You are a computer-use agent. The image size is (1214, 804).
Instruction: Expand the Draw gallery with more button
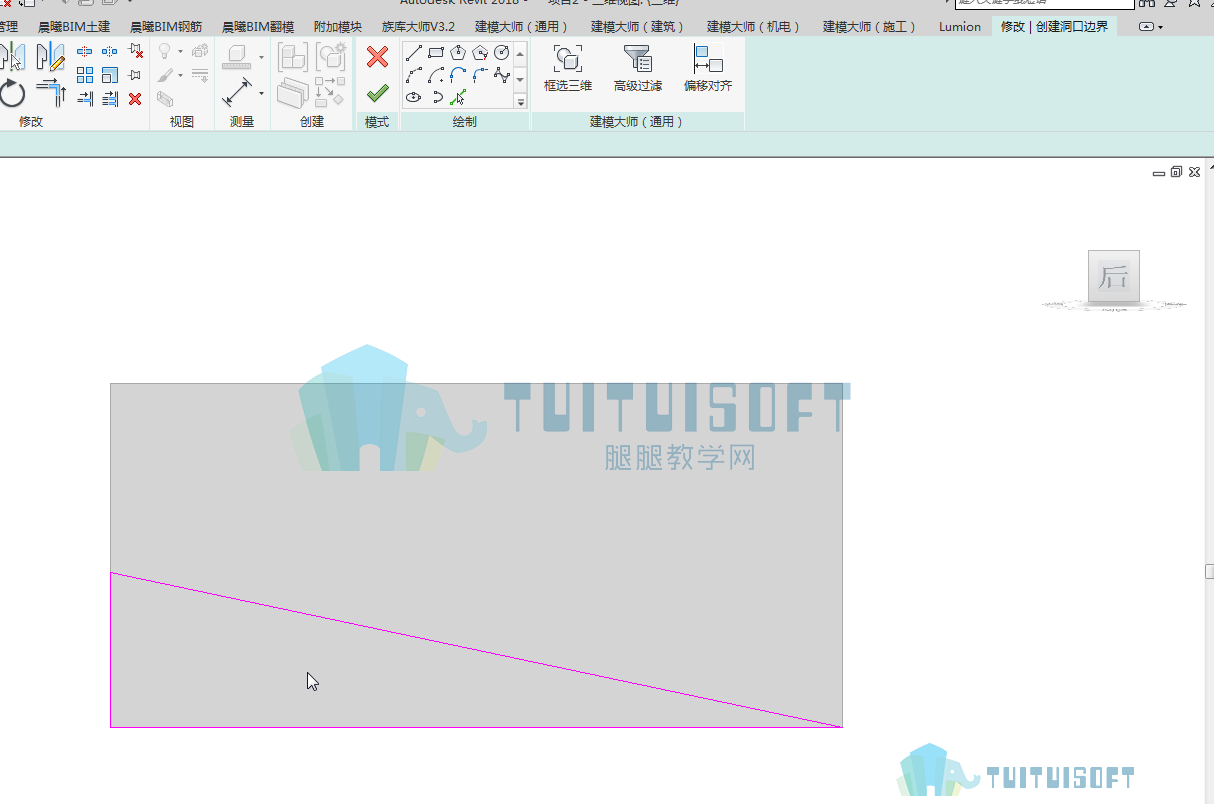520,100
